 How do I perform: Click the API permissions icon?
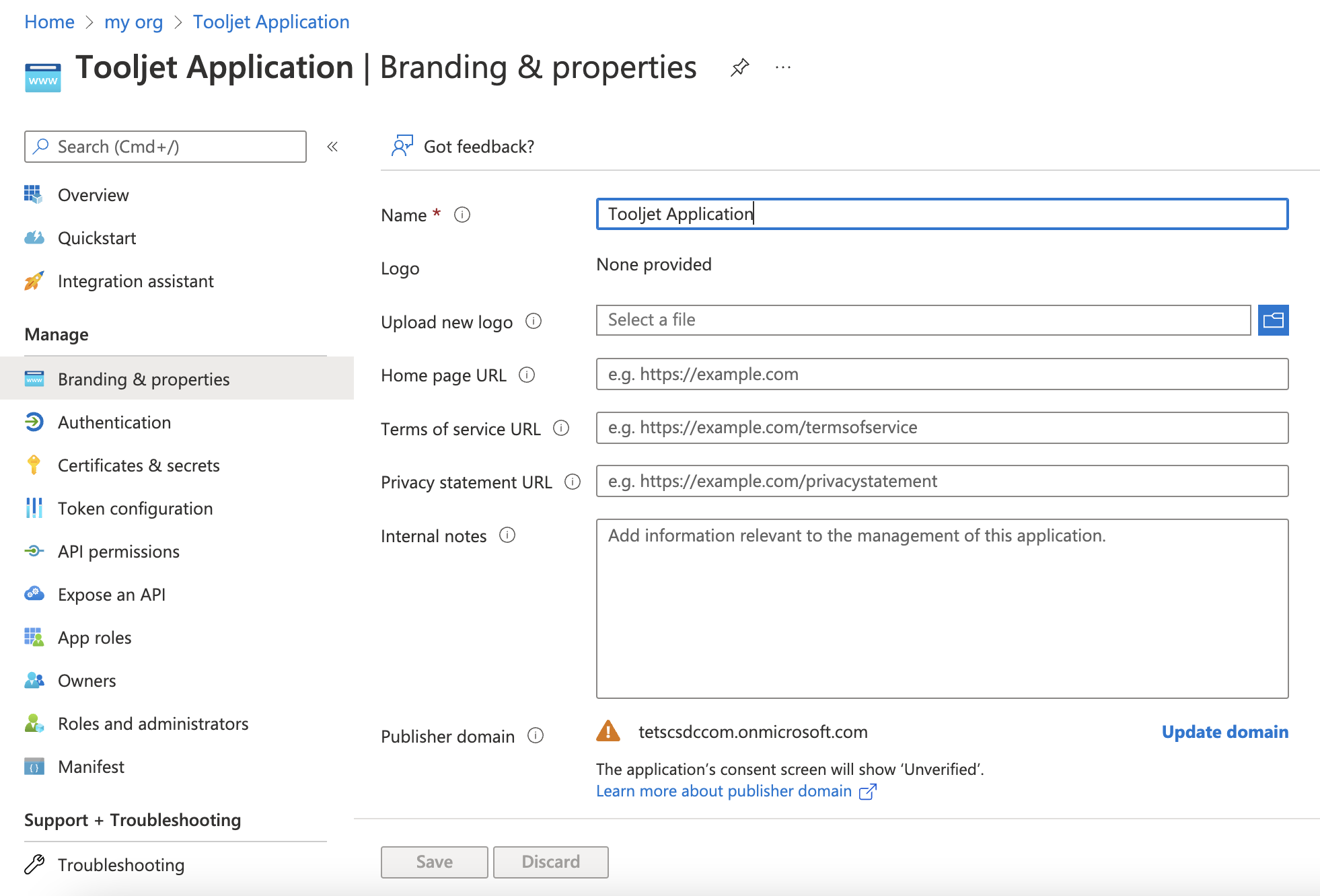34,551
